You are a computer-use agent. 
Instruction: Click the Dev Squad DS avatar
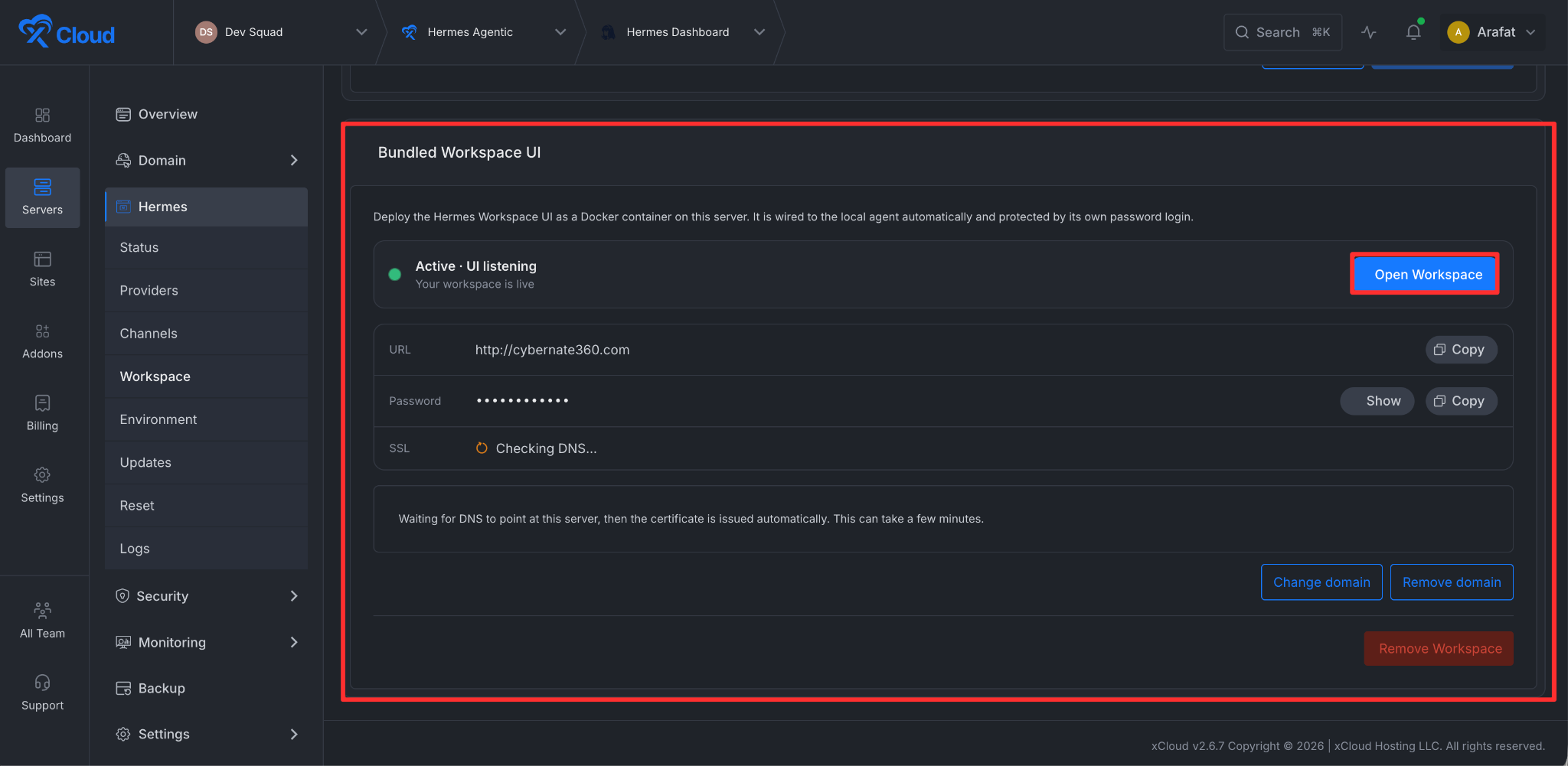coord(206,32)
